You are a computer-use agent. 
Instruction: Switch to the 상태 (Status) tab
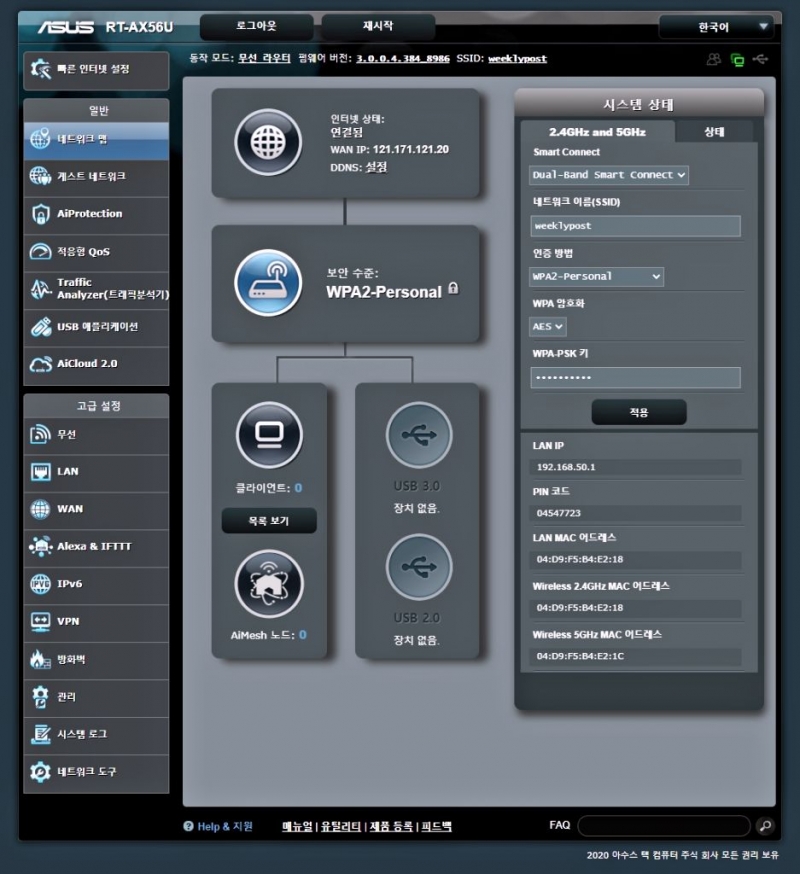(x=714, y=132)
